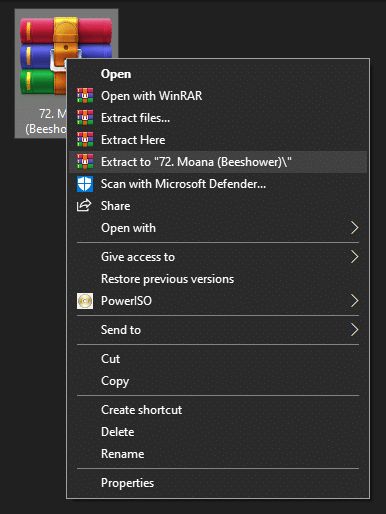Select Create shortcut option
This screenshot has height=514, width=386.
tap(141, 410)
